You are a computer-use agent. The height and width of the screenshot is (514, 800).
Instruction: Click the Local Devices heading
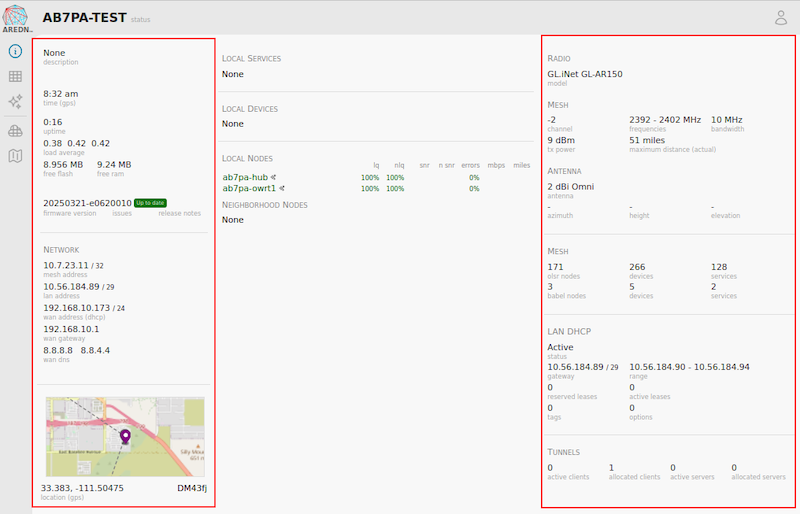coord(249,109)
